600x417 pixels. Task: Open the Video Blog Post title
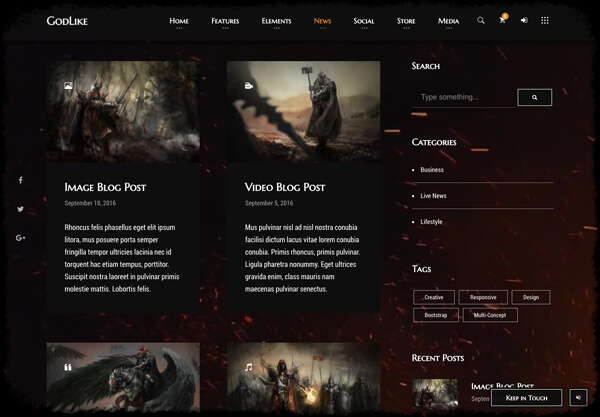285,187
